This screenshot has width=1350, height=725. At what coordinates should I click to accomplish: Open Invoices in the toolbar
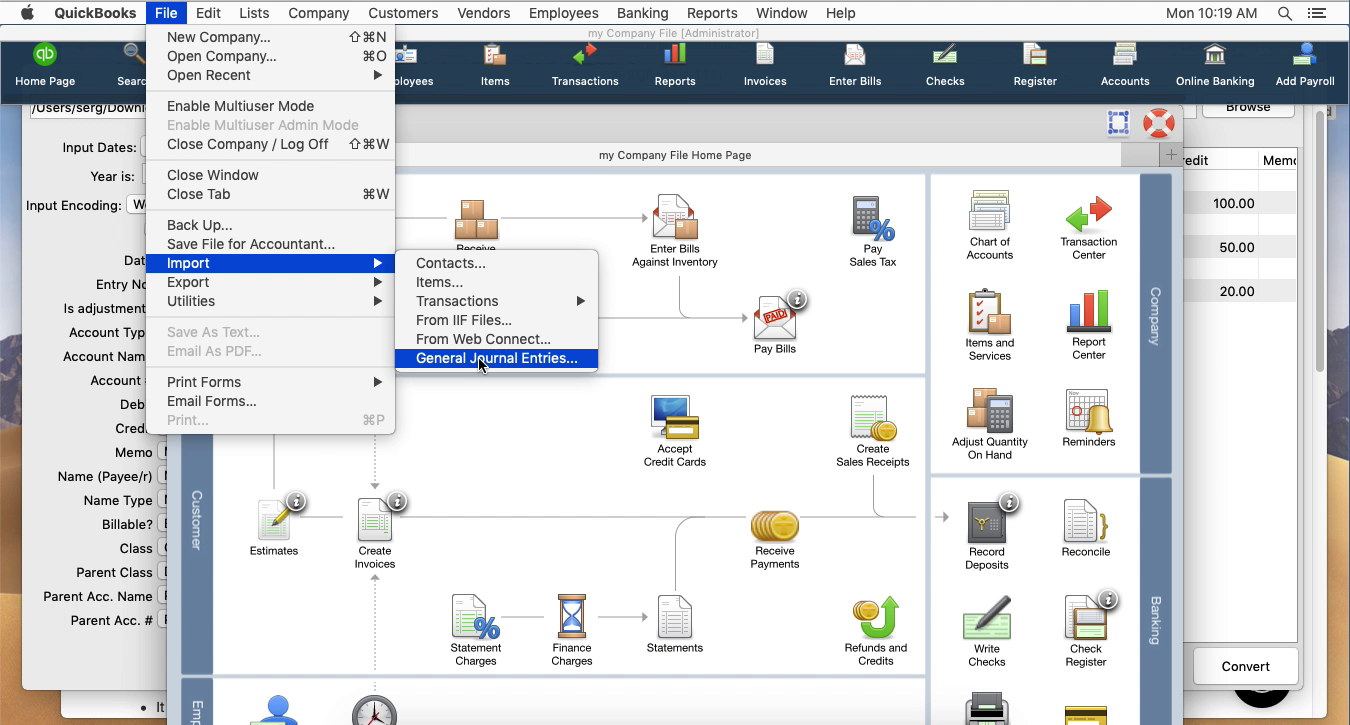click(x=765, y=65)
